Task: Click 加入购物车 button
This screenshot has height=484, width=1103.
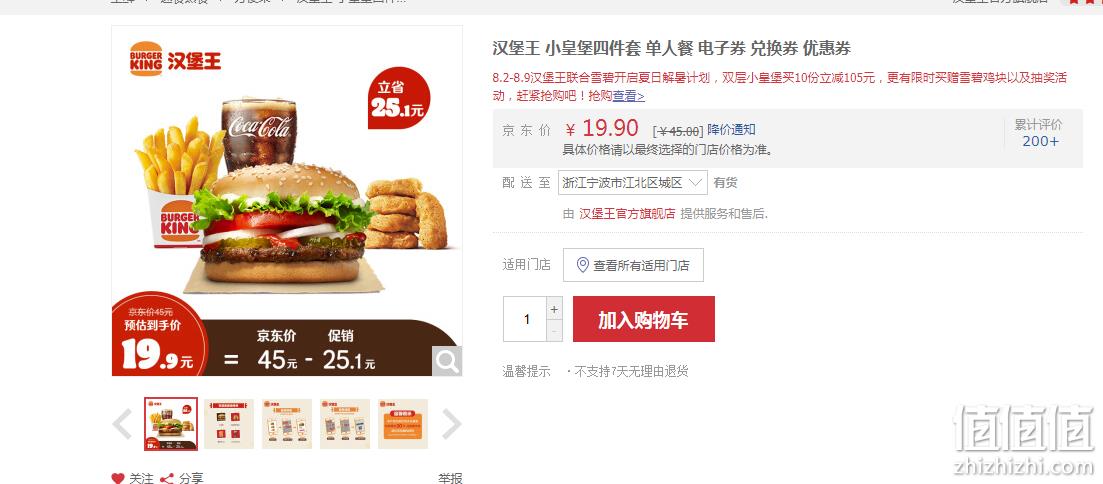Action: [x=644, y=319]
